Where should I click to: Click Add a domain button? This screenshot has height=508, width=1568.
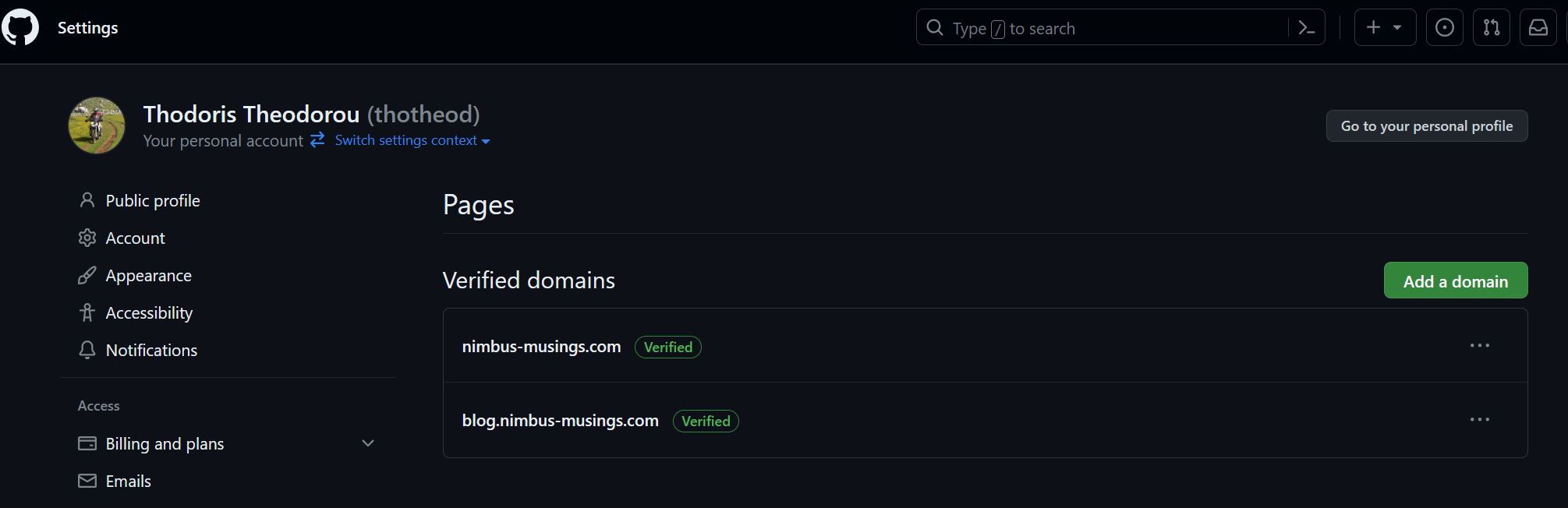(x=1455, y=280)
